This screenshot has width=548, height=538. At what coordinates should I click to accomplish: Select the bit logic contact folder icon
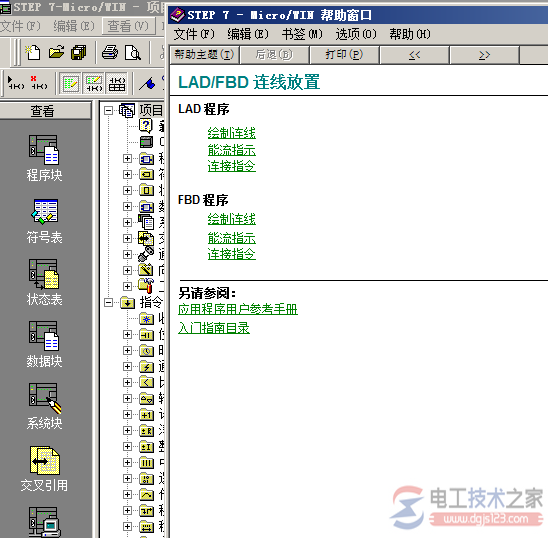146,335
